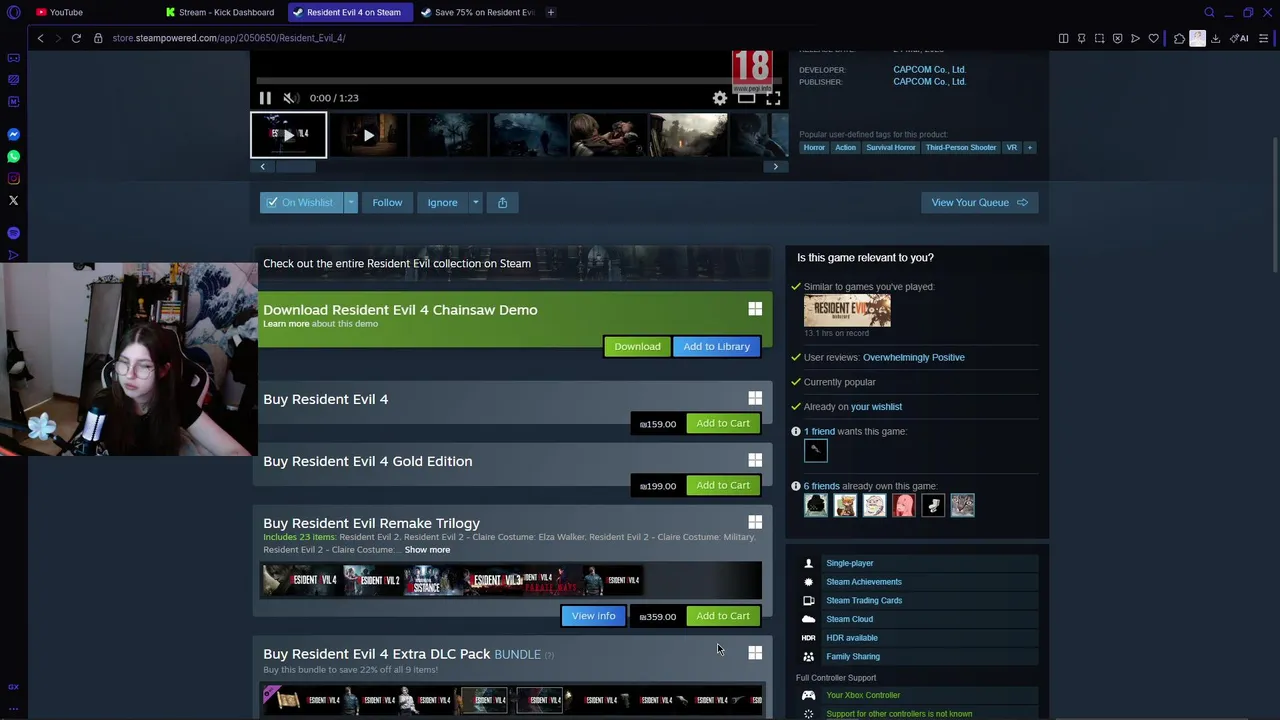Open X (Twitter) in the Opera sidebar

coord(13,200)
